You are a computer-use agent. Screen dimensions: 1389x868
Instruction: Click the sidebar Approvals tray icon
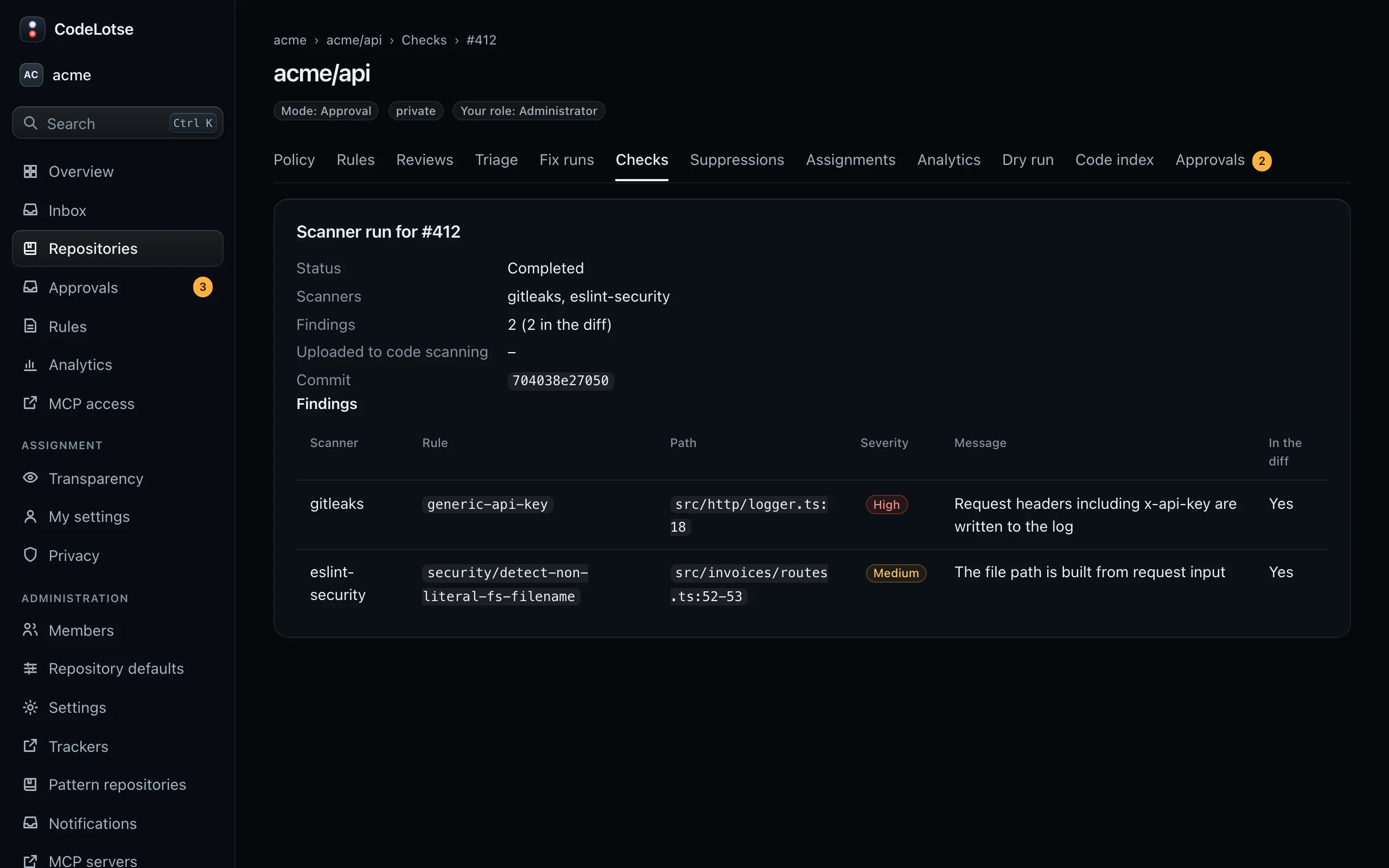pyautogui.click(x=30, y=287)
